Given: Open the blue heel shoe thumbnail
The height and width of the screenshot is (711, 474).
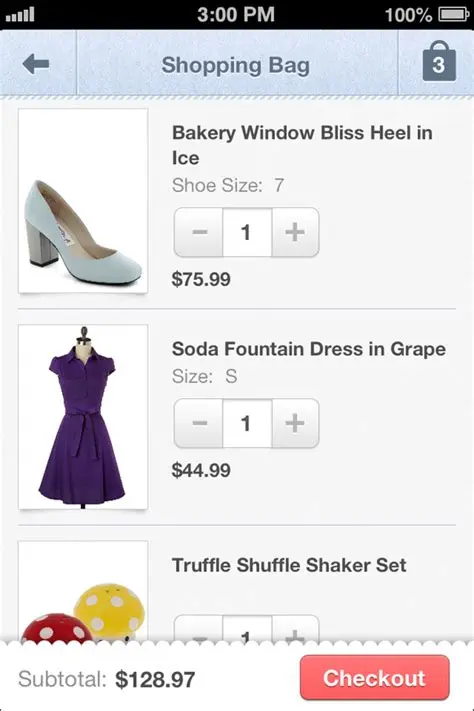Looking at the screenshot, I should 83,201.
